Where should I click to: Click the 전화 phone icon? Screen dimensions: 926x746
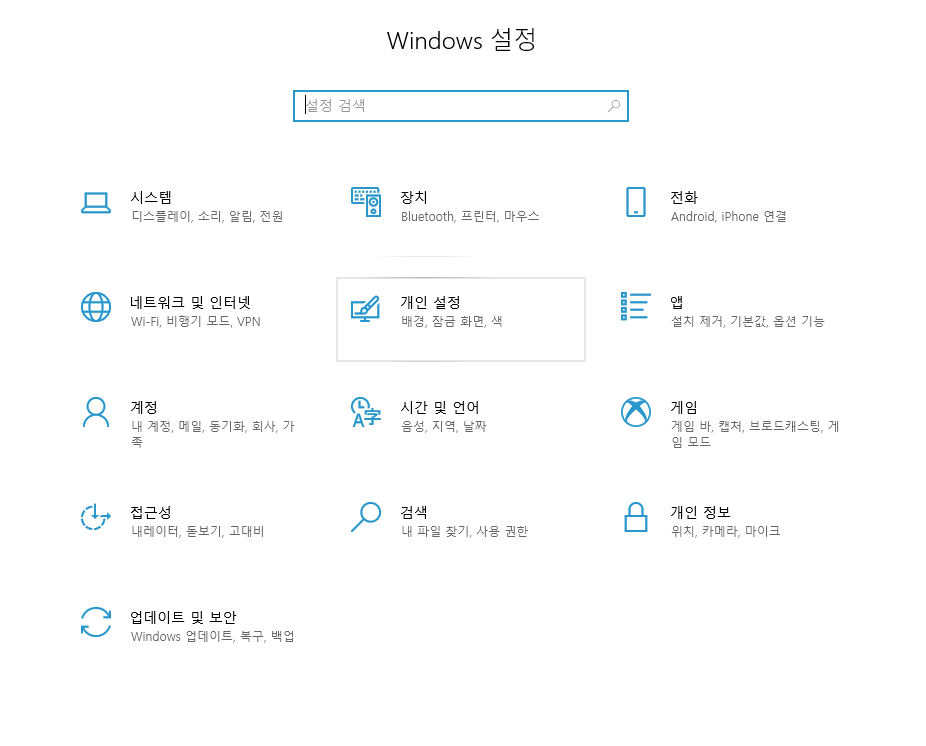pyautogui.click(x=635, y=202)
